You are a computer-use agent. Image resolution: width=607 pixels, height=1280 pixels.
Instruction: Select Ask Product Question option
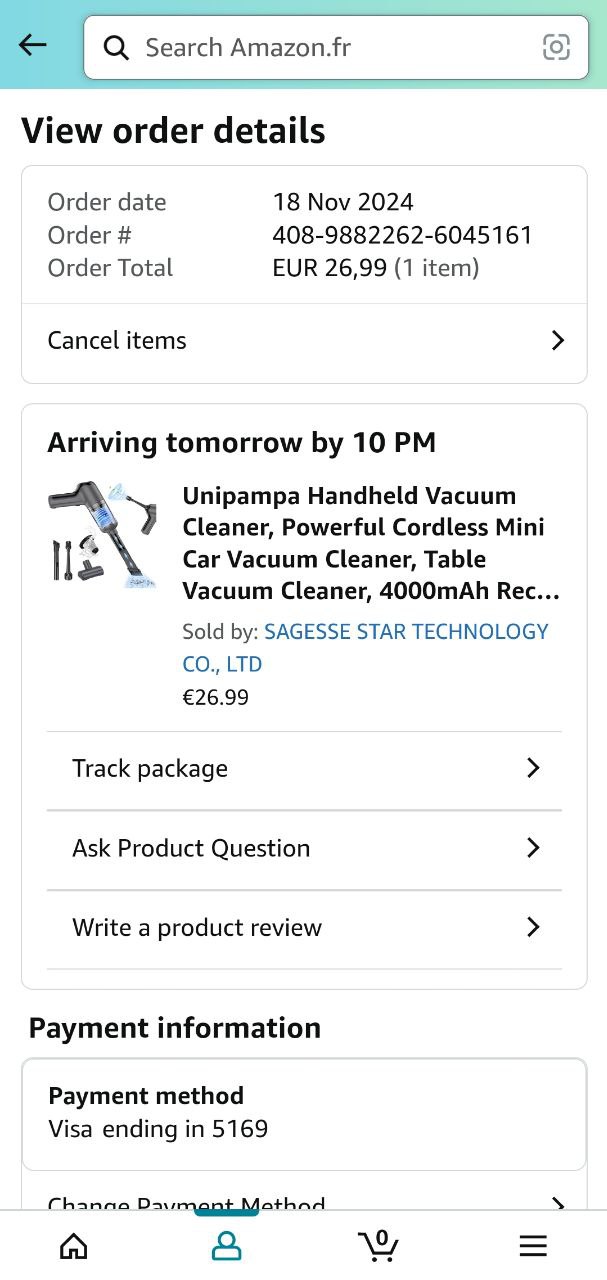(x=191, y=848)
